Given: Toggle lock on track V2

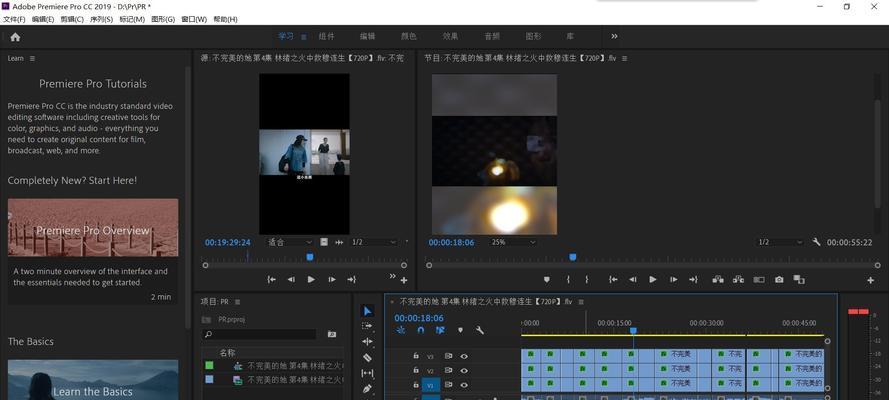Looking at the screenshot, I should 416,370.
